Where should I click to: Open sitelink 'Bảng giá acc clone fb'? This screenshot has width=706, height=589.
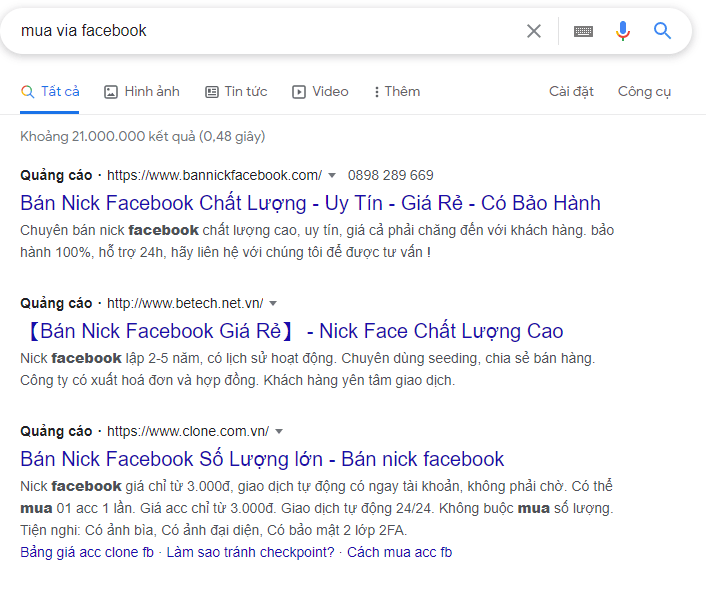(x=87, y=552)
